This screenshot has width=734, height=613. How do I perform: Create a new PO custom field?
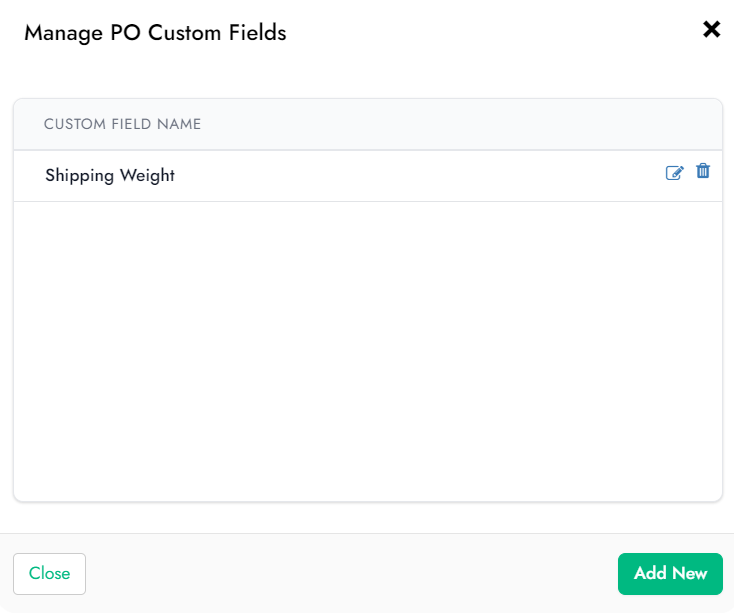pyautogui.click(x=670, y=574)
